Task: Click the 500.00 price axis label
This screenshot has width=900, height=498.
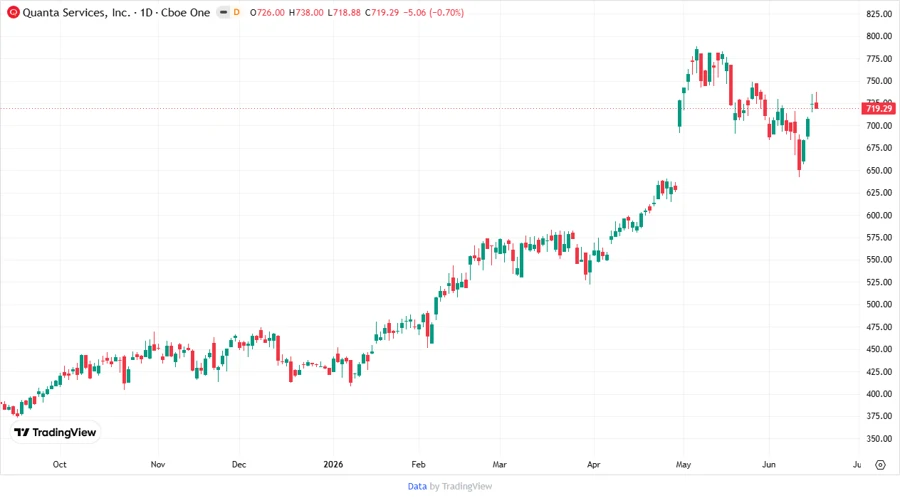Action: coord(879,305)
